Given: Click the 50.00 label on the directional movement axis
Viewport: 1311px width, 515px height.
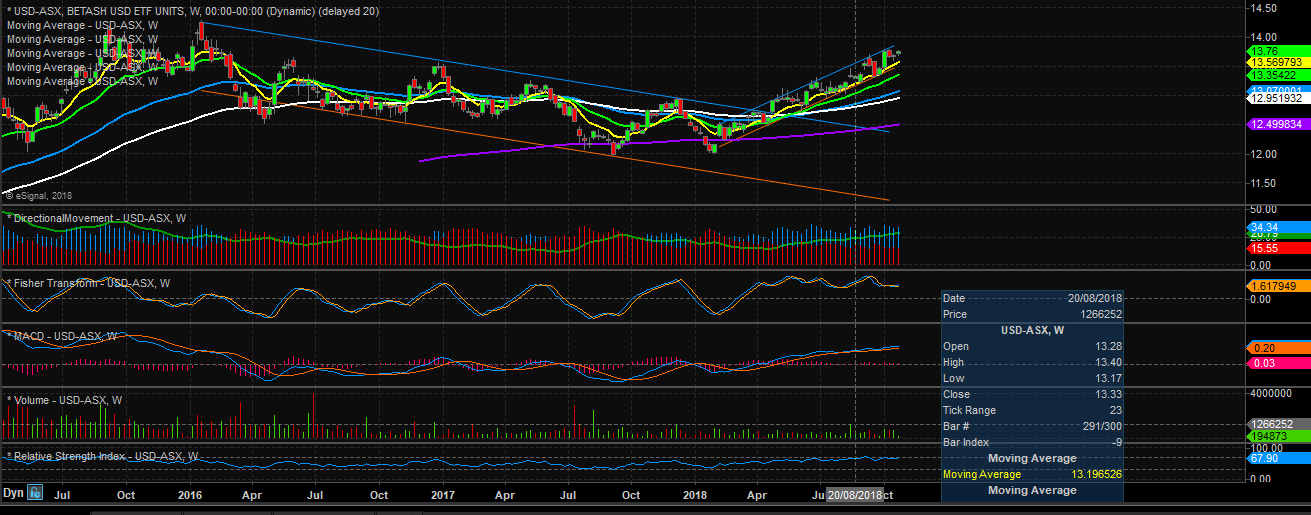Looking at the screenshot, I should pyautogui.click(x=1266, y=209).
